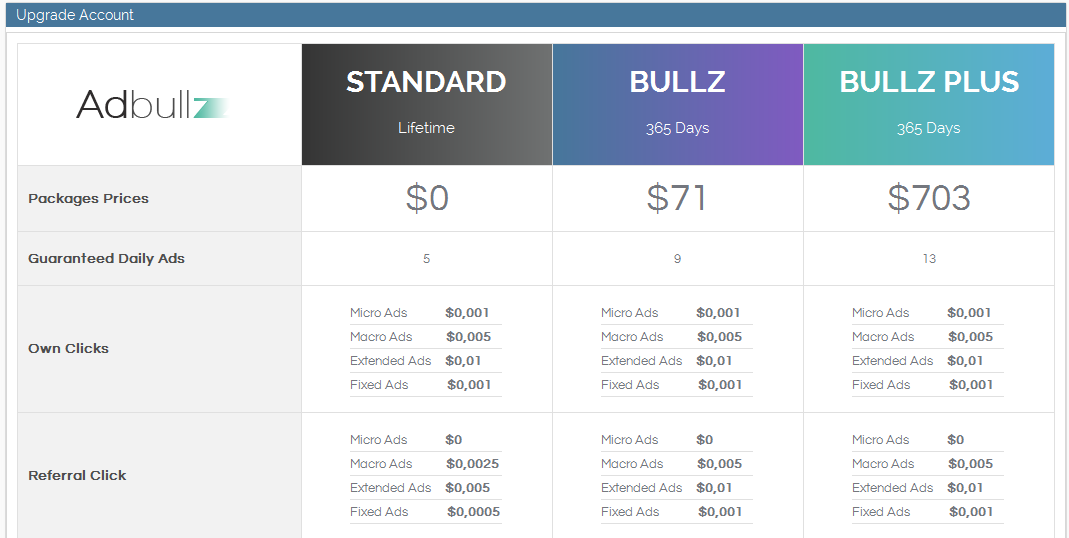1069x538 pixels.
Task: Click the Referral Click row label
Action: (77, 475)
